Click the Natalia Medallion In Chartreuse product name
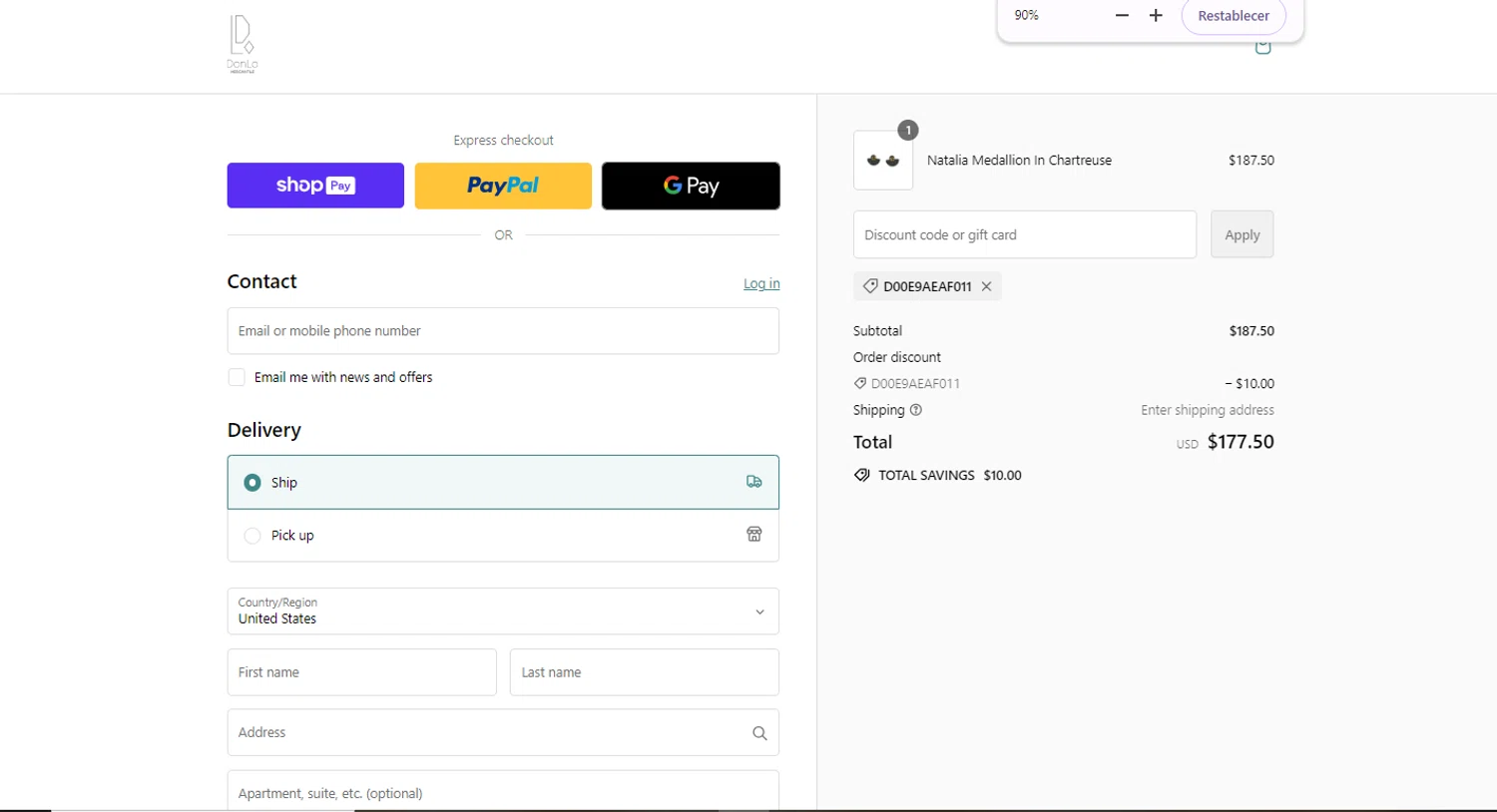 pyautogui.click(x=1019, y=161)
